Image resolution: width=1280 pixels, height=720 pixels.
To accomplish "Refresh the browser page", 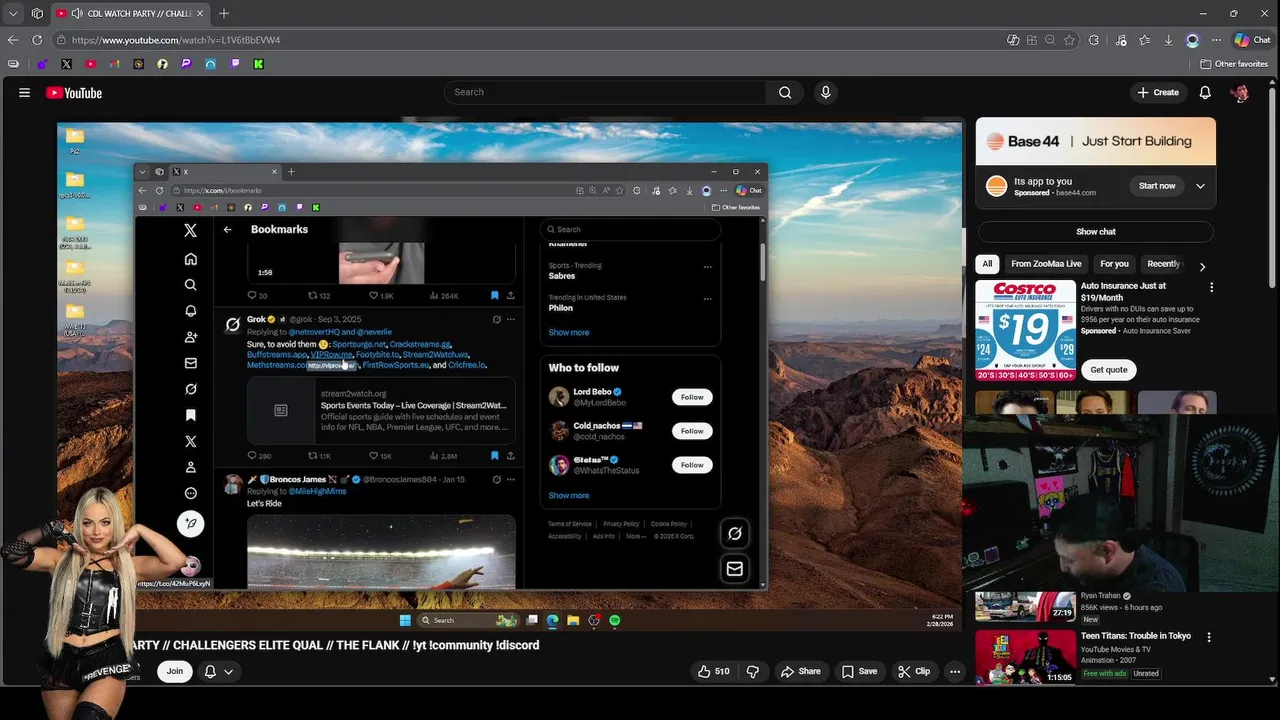I will pos(37,40).
